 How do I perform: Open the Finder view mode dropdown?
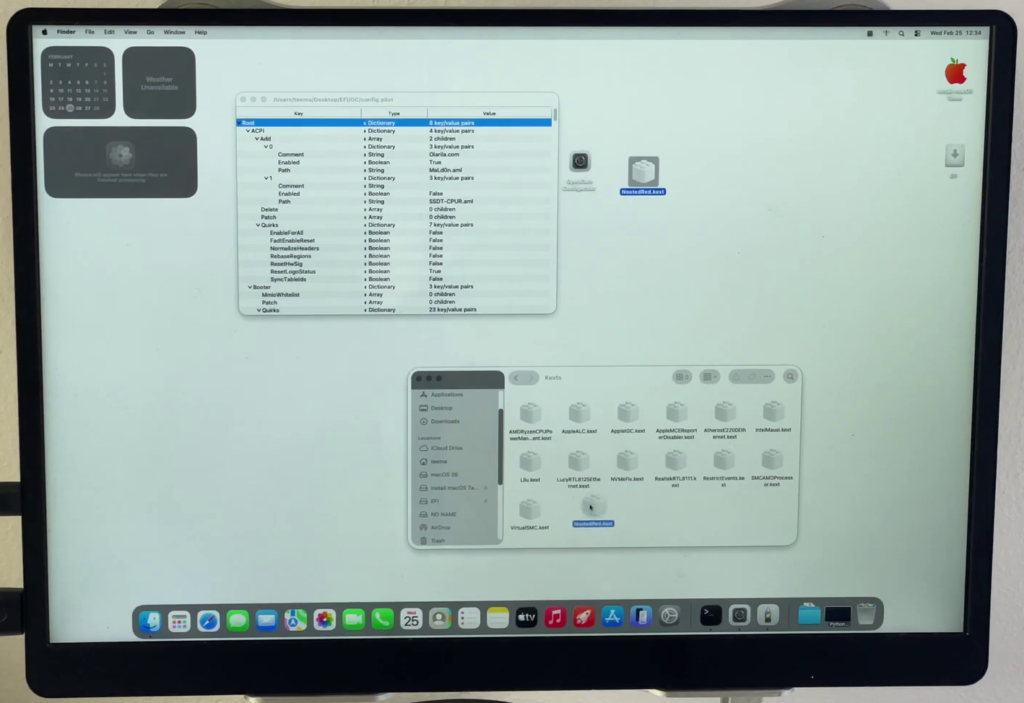pos(682,377)
